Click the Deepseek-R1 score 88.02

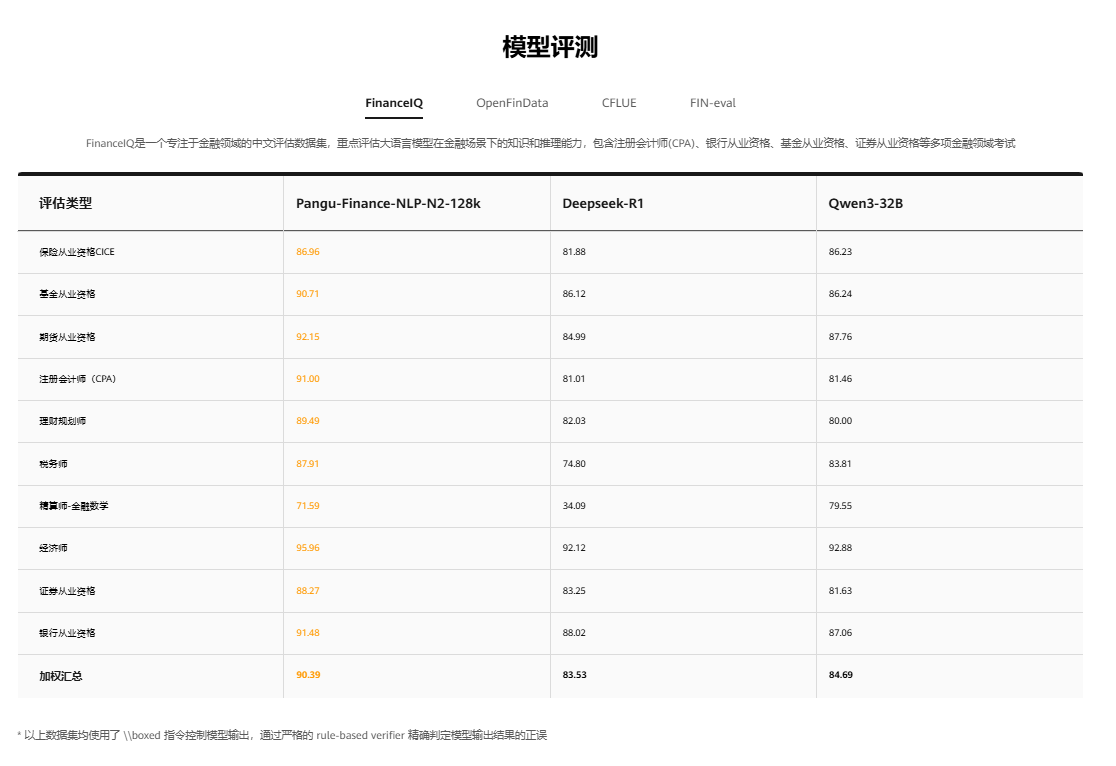coord(574,633)
